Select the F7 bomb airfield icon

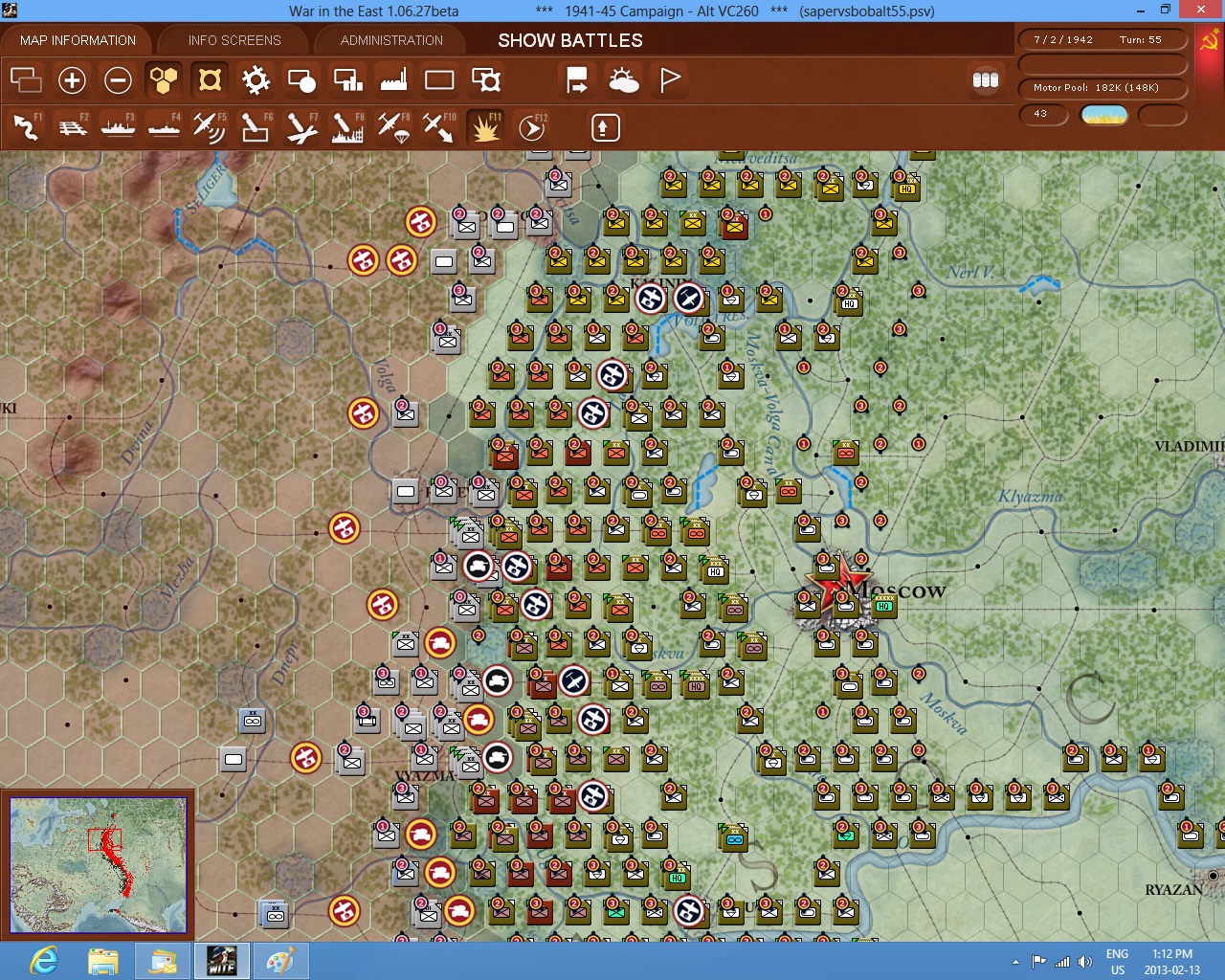point(301,127)
